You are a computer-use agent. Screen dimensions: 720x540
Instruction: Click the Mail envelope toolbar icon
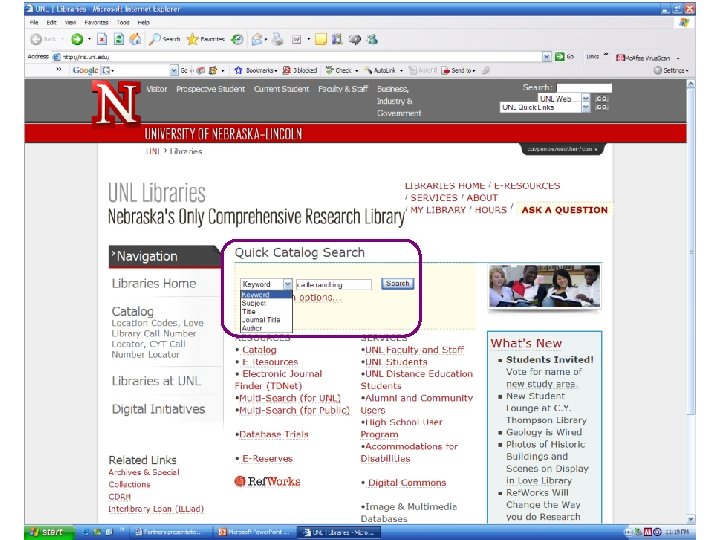tap(257, 39)
